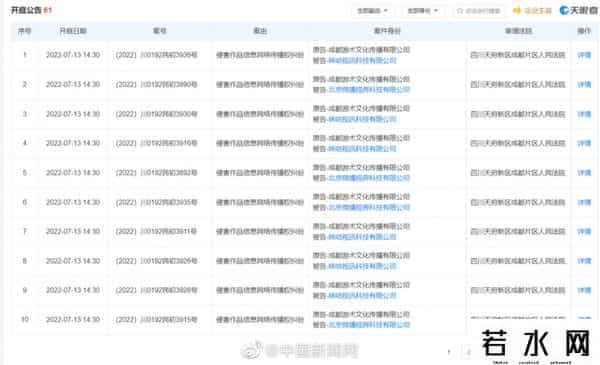Open the 详情 link in row 8
The image size is (600, 365).
(584, 261)
